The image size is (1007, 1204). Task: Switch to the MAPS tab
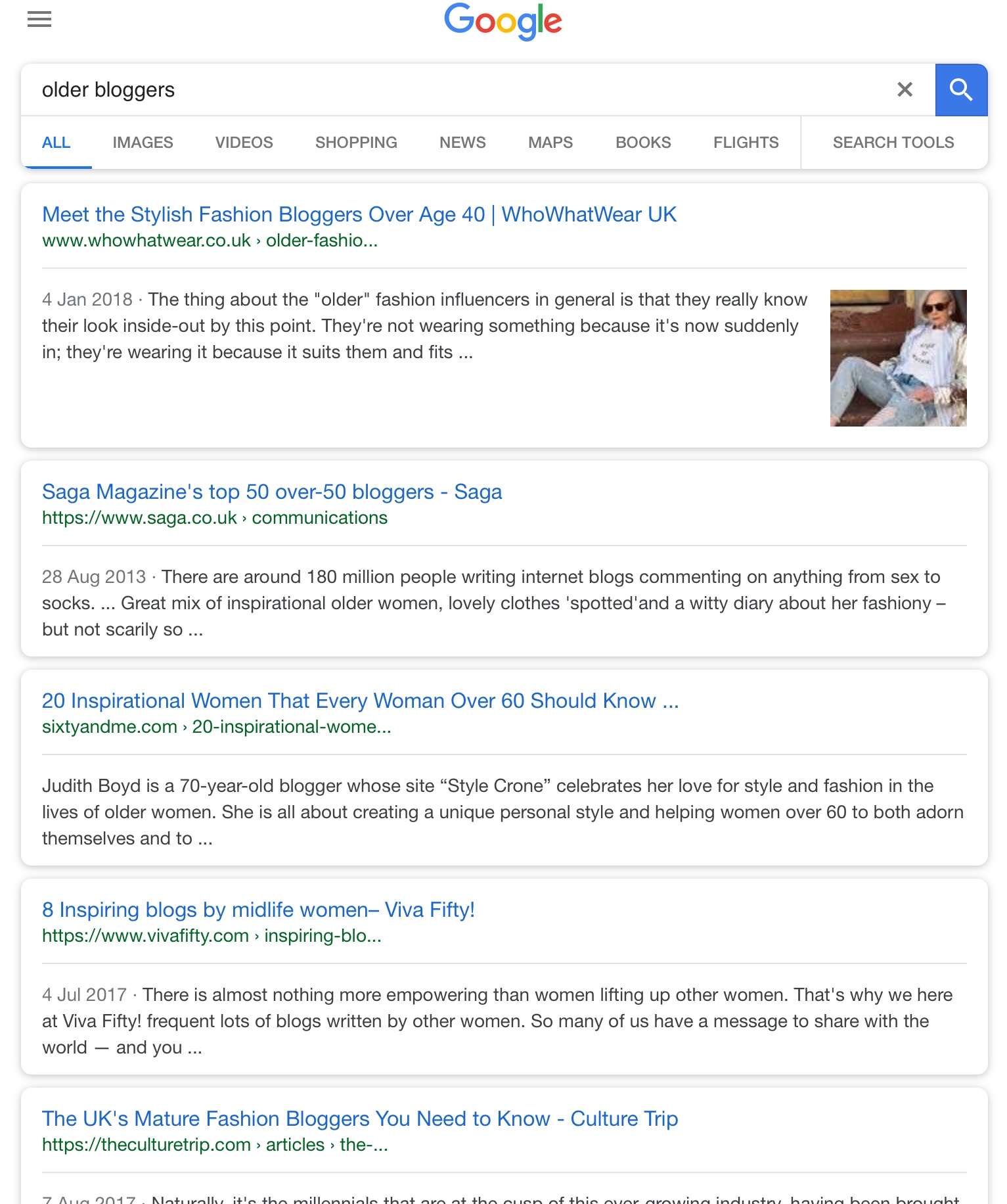550,143
